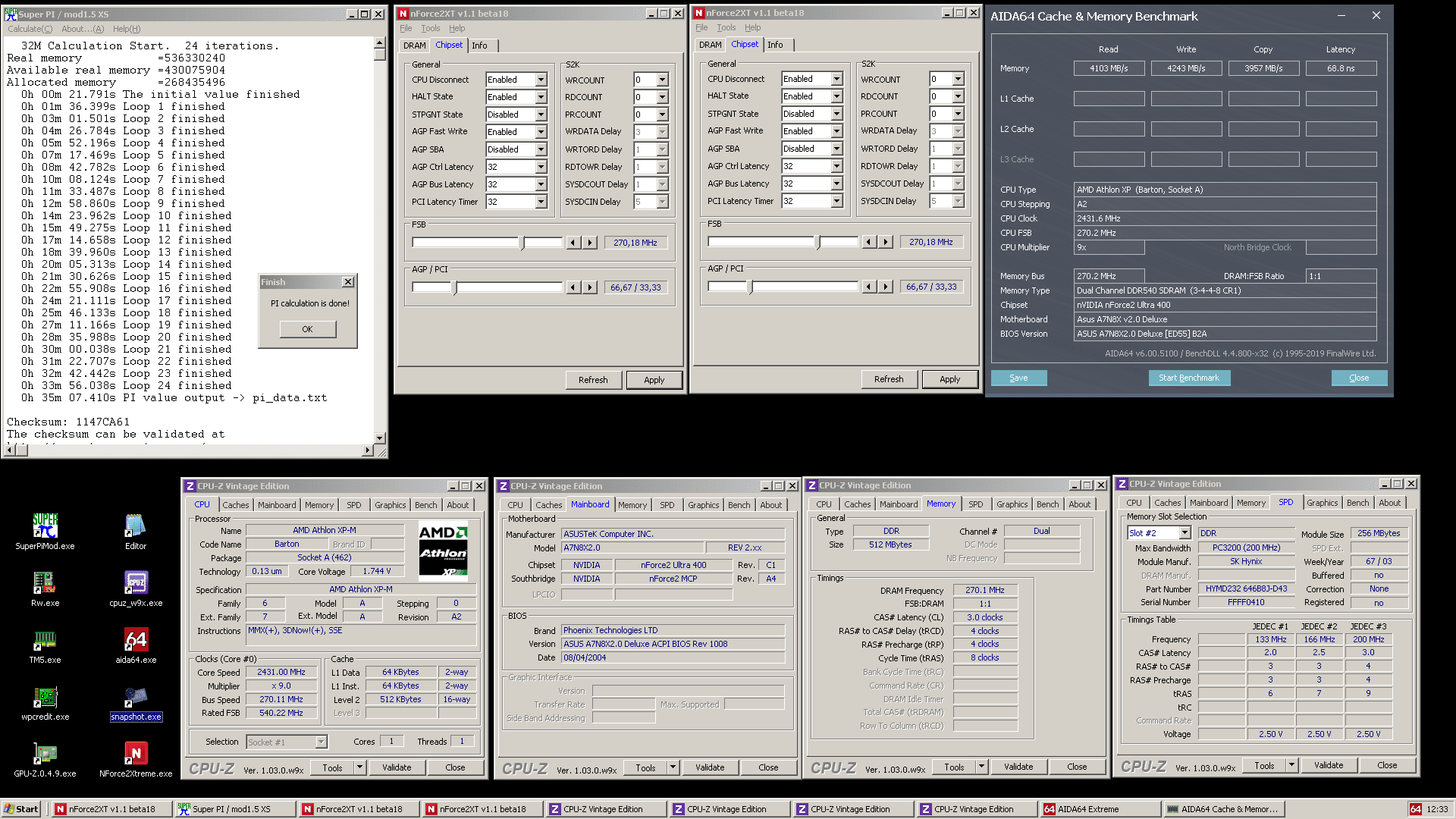The width and height of the screenshot is (1456, 819).
Task: Click FSB left arrow in left nForce2XT window
Action: (573, 243)
